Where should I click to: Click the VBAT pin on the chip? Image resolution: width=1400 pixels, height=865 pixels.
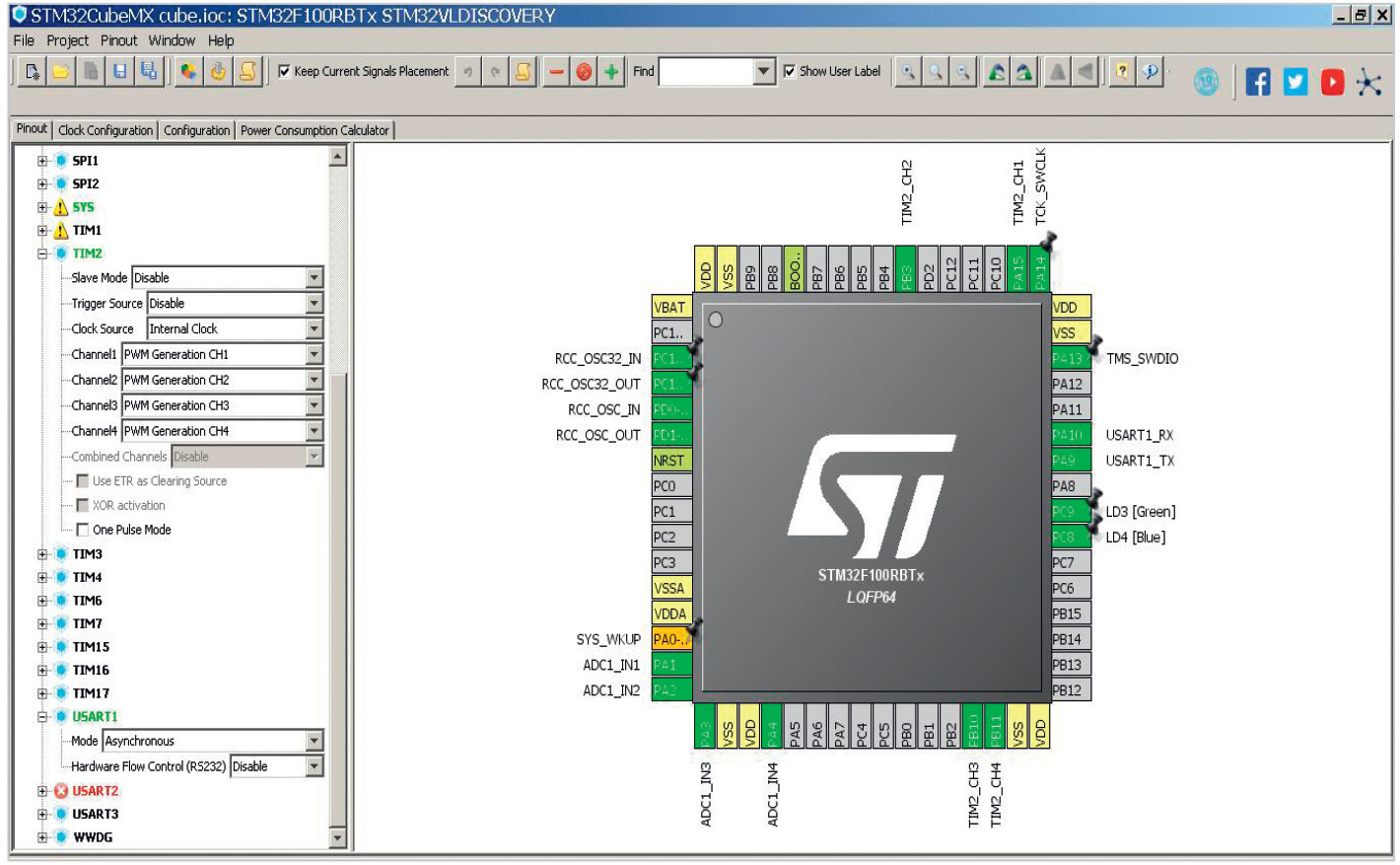(x=671, y=308)
